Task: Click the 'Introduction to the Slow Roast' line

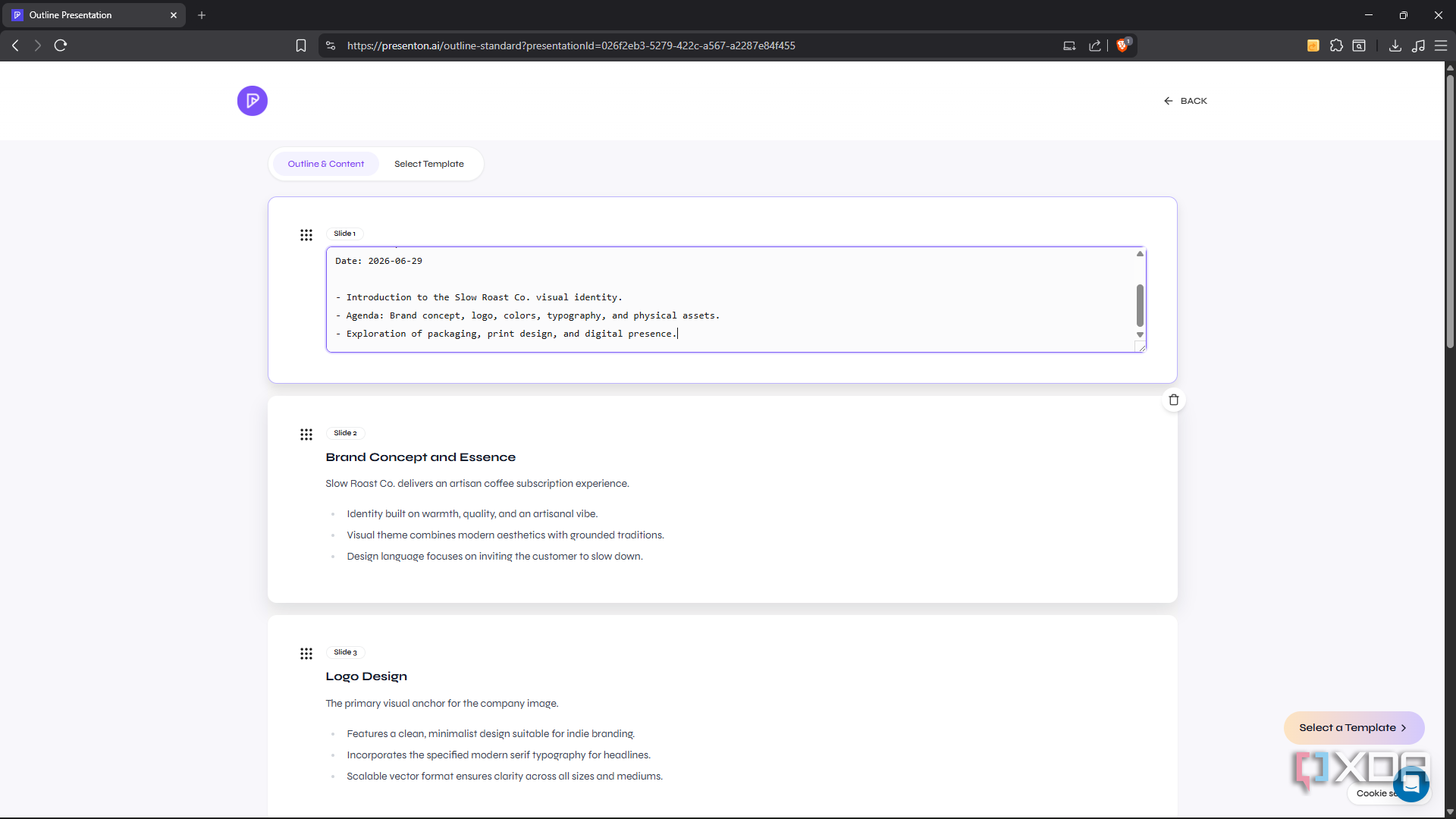Action: [x=479, y=297]
